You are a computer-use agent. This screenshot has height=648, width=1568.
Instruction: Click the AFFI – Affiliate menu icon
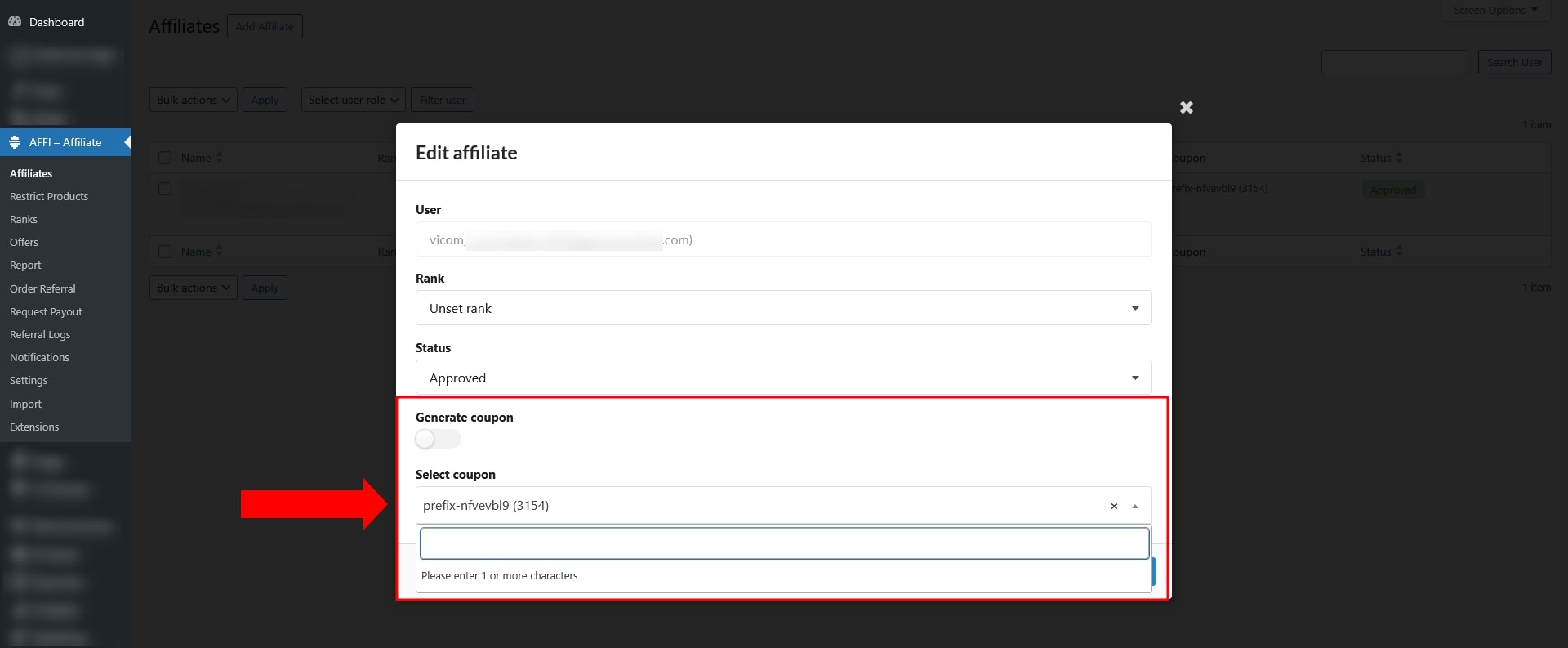tap(15, 142)
